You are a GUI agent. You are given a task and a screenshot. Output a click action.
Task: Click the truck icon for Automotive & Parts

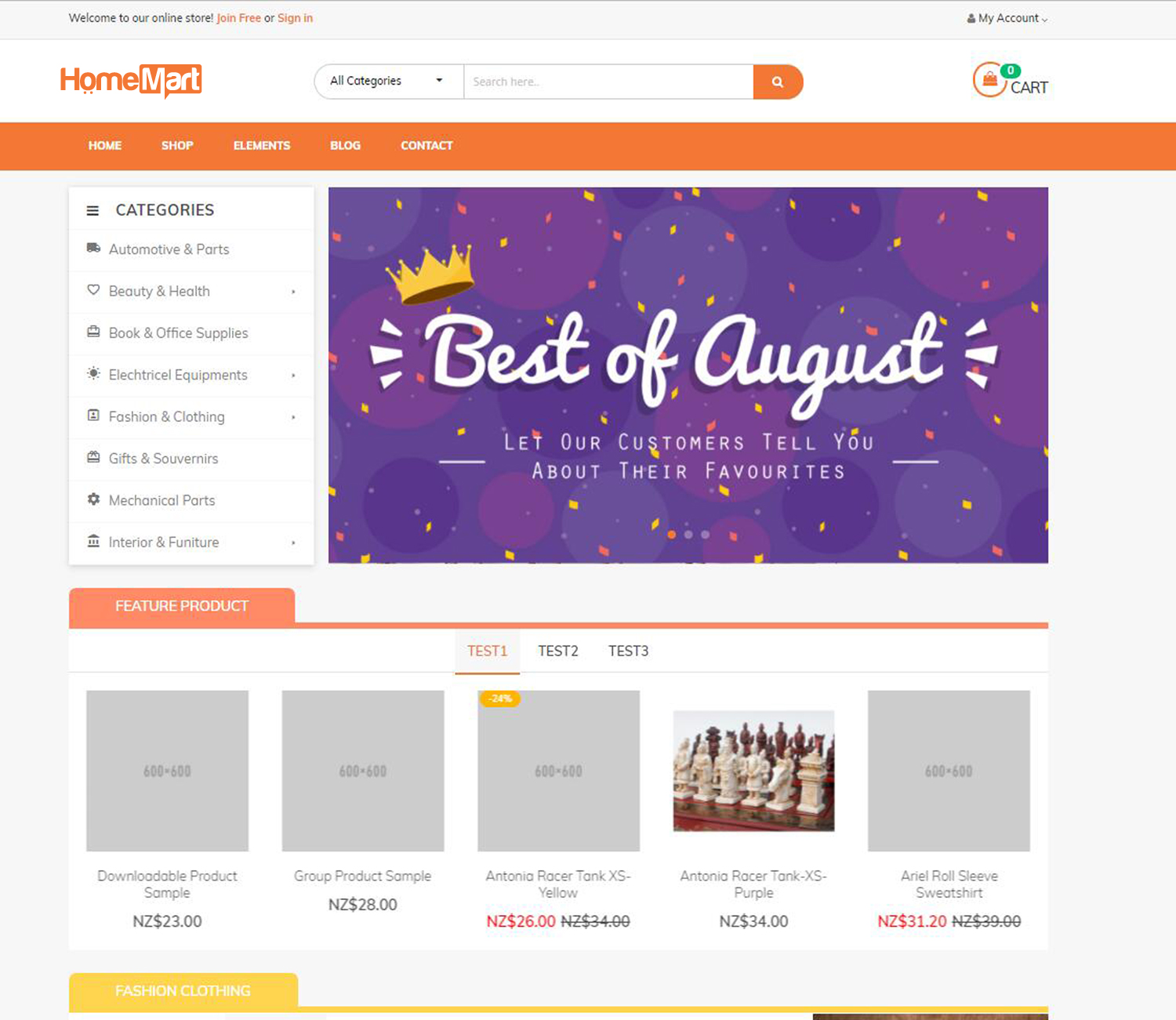coord(93,249)
